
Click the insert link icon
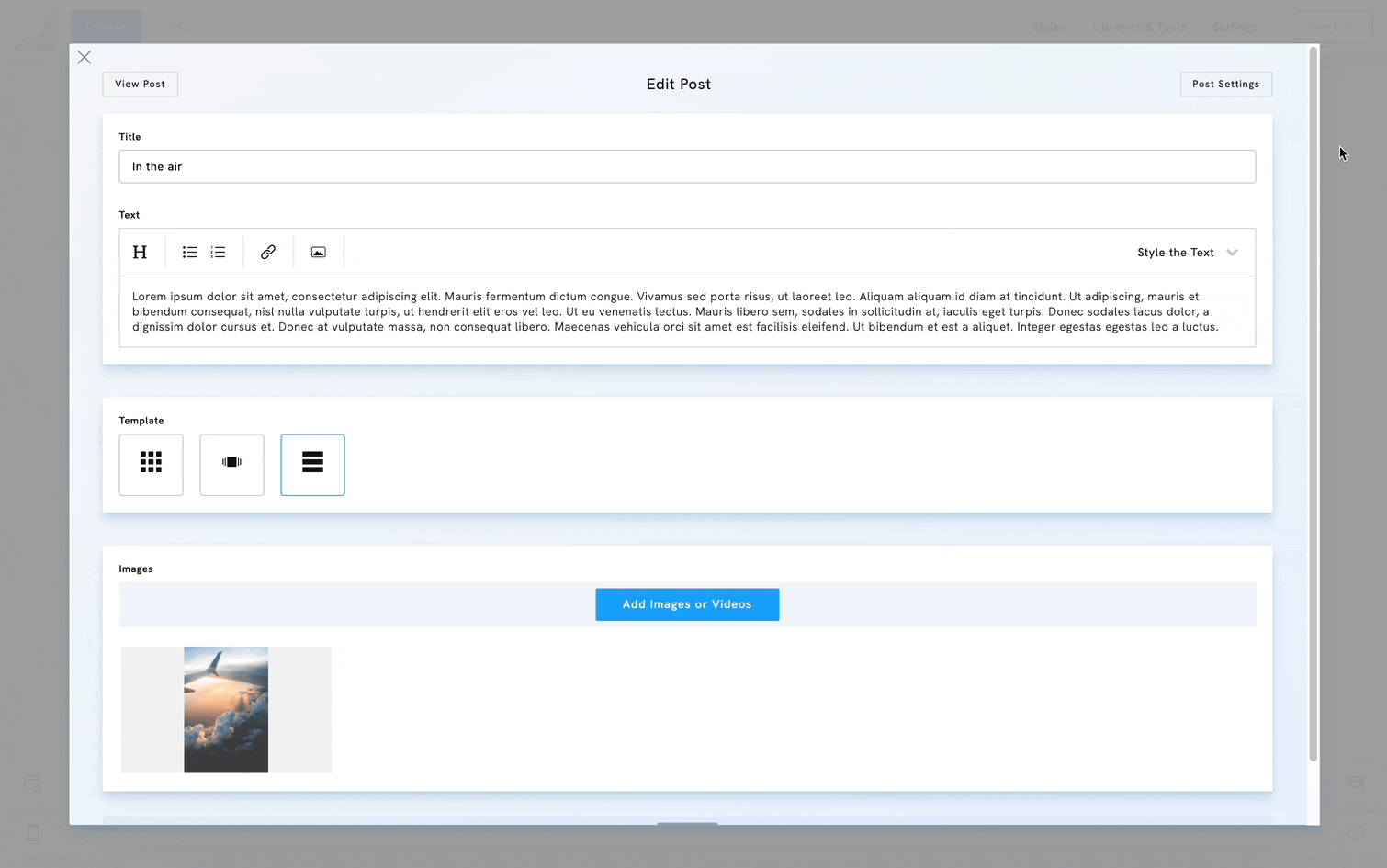(268, 253)
